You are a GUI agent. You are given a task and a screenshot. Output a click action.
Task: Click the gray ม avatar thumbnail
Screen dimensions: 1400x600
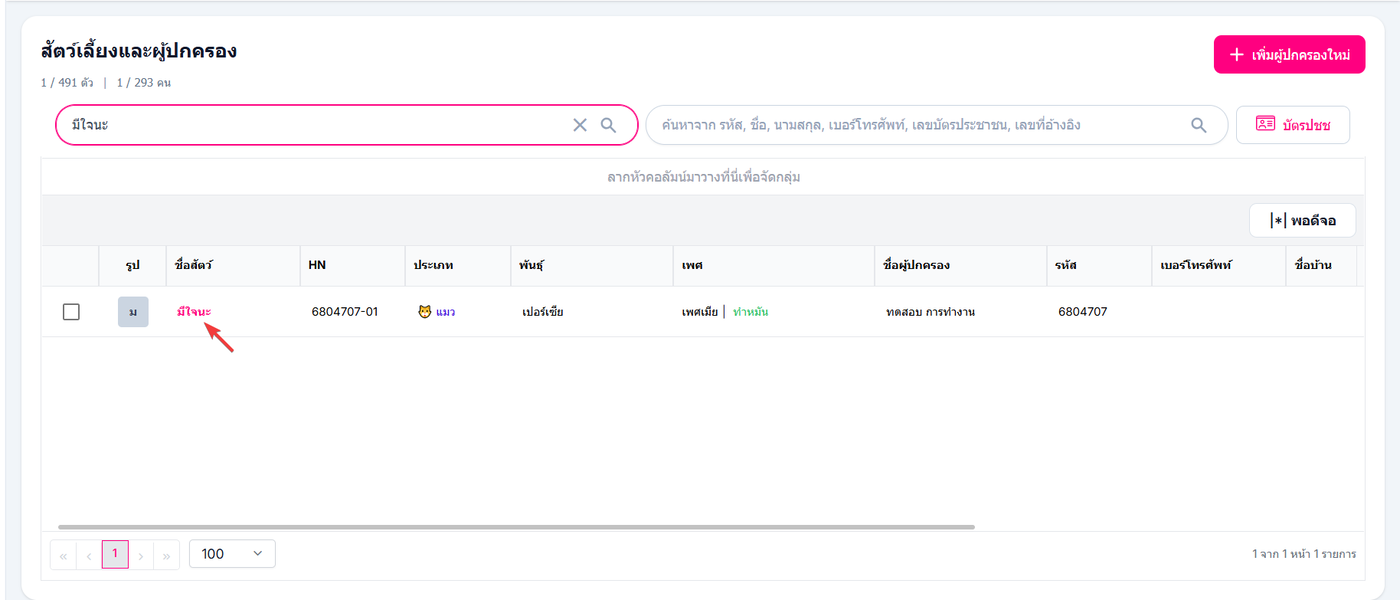(133, 312)
